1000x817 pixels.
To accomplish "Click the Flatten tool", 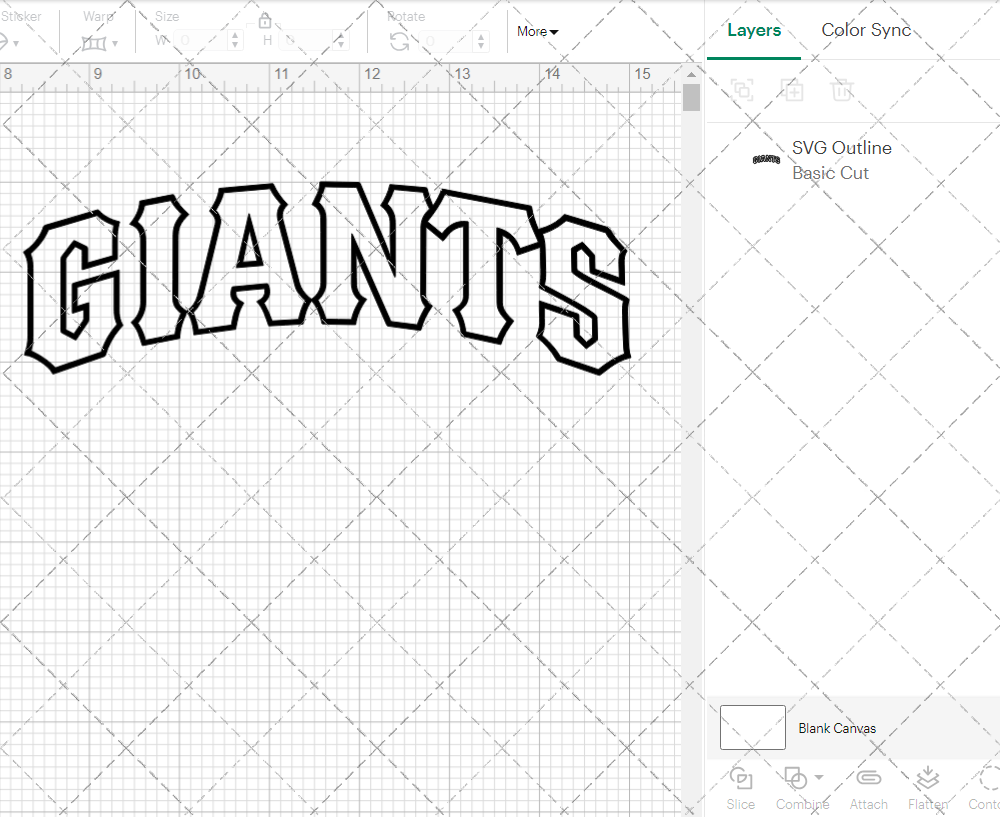I will 927,788.
